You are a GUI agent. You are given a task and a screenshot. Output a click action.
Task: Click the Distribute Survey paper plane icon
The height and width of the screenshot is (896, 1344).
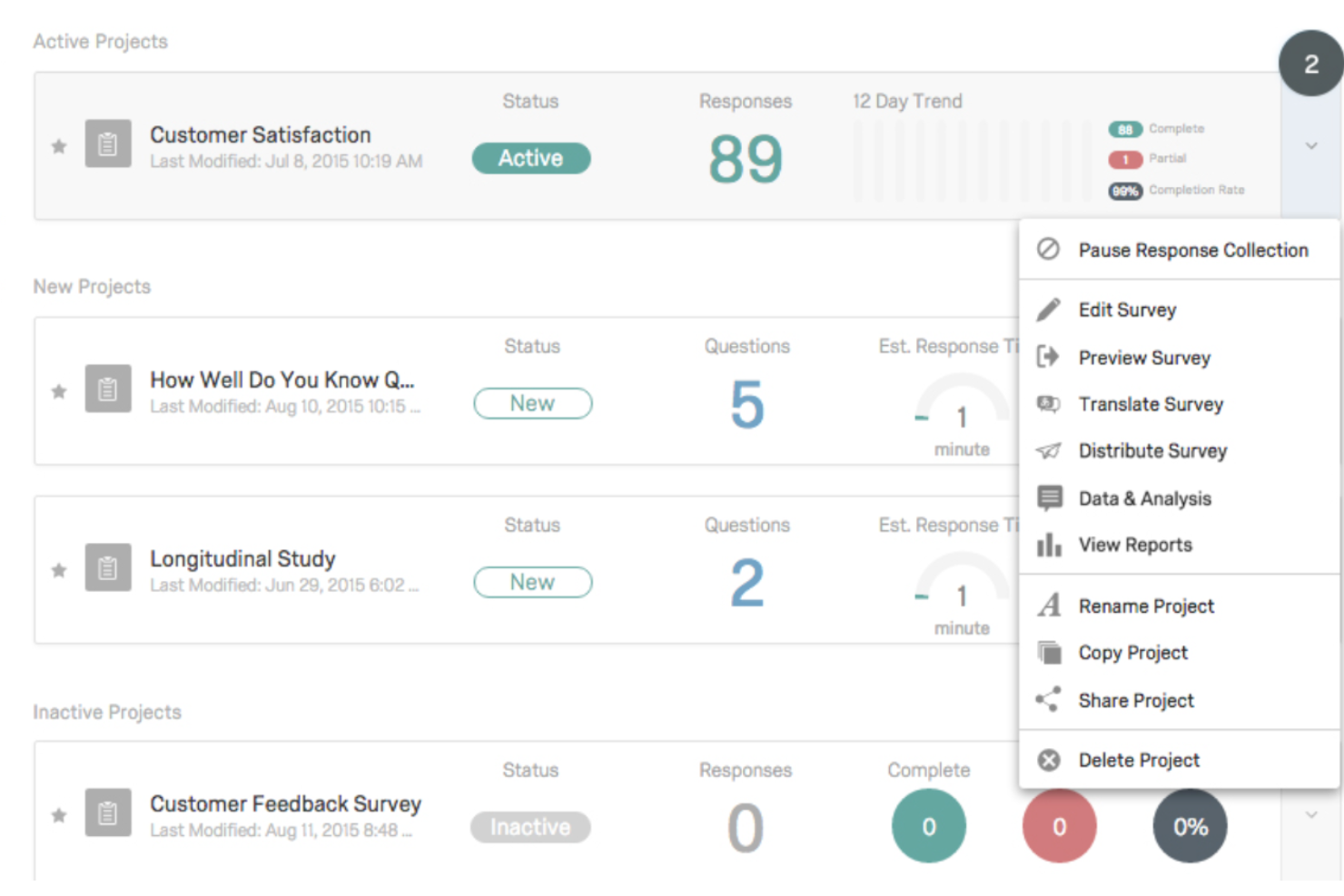(x=1049, y=451)
